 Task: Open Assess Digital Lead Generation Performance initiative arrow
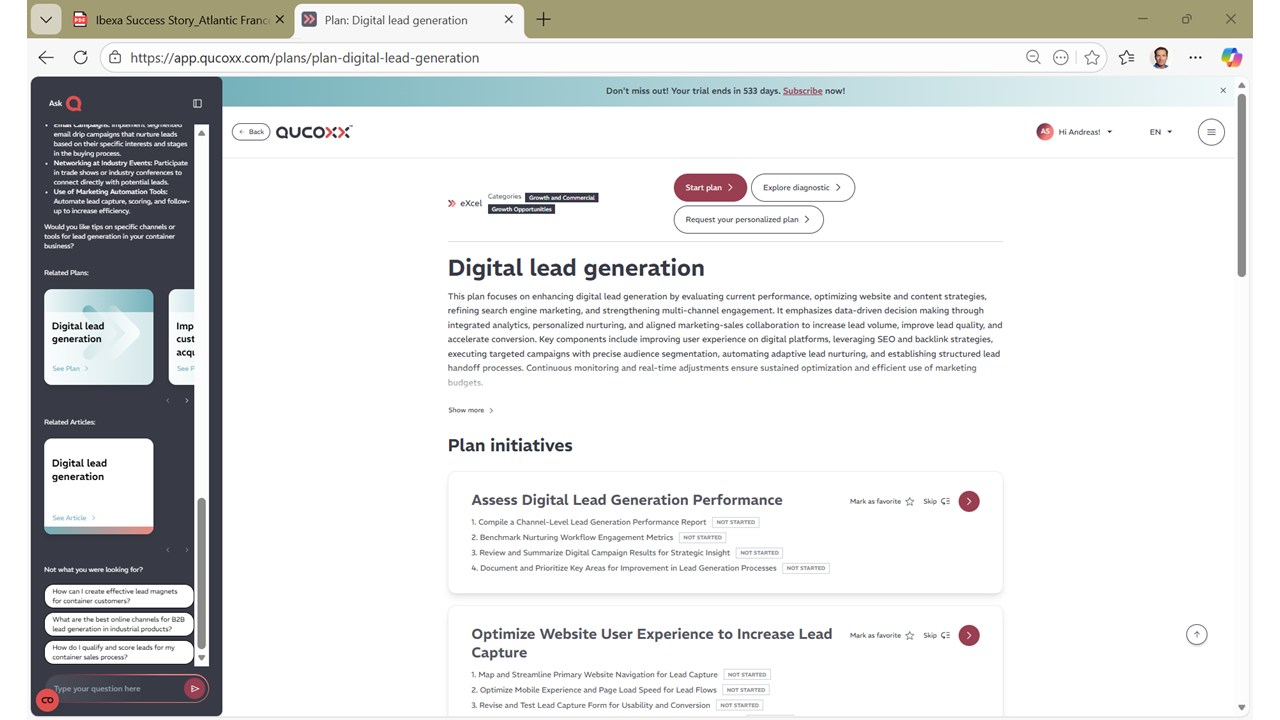[x=968, y=501]
